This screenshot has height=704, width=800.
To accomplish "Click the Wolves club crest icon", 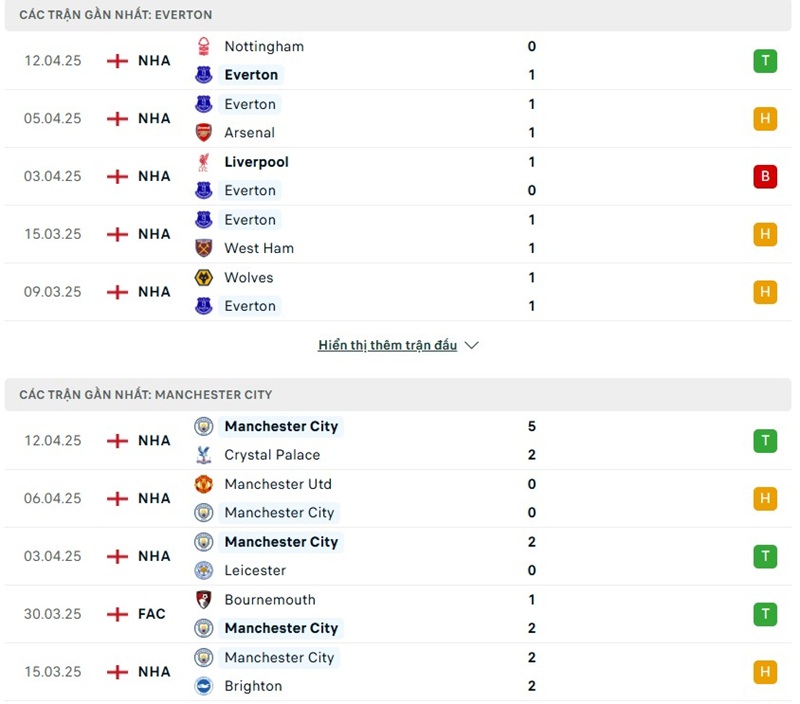I will point(204,277).
